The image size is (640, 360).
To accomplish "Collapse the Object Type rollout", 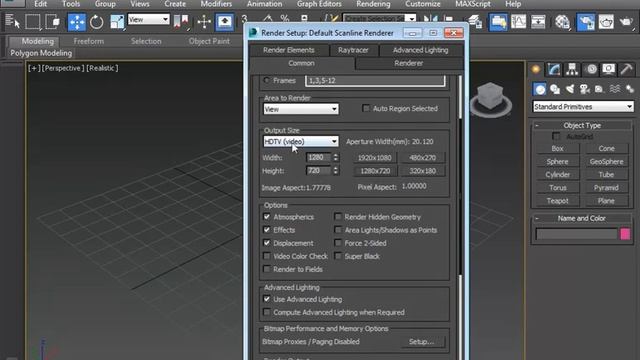I will (x=582, y=125).
